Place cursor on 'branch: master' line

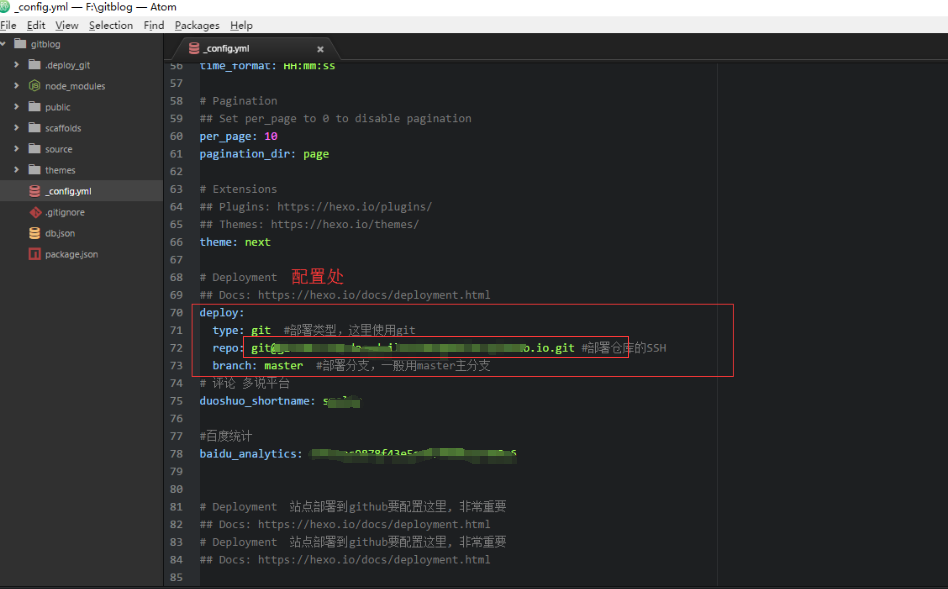[x=258, y=365]
